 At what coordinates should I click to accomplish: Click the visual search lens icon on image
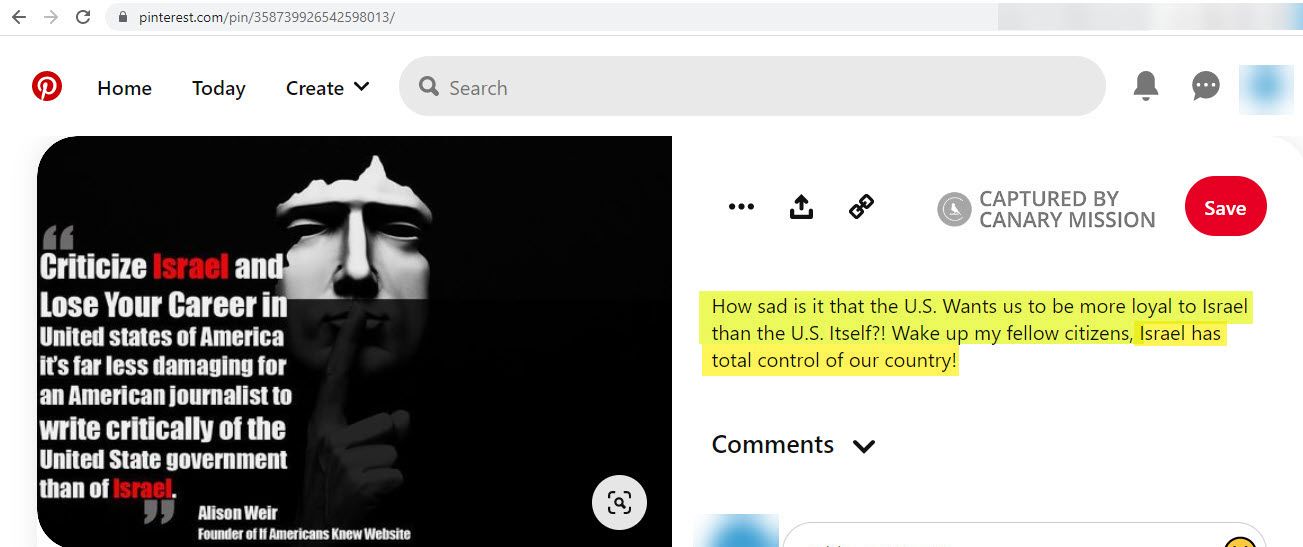click(x=619, y=502)
